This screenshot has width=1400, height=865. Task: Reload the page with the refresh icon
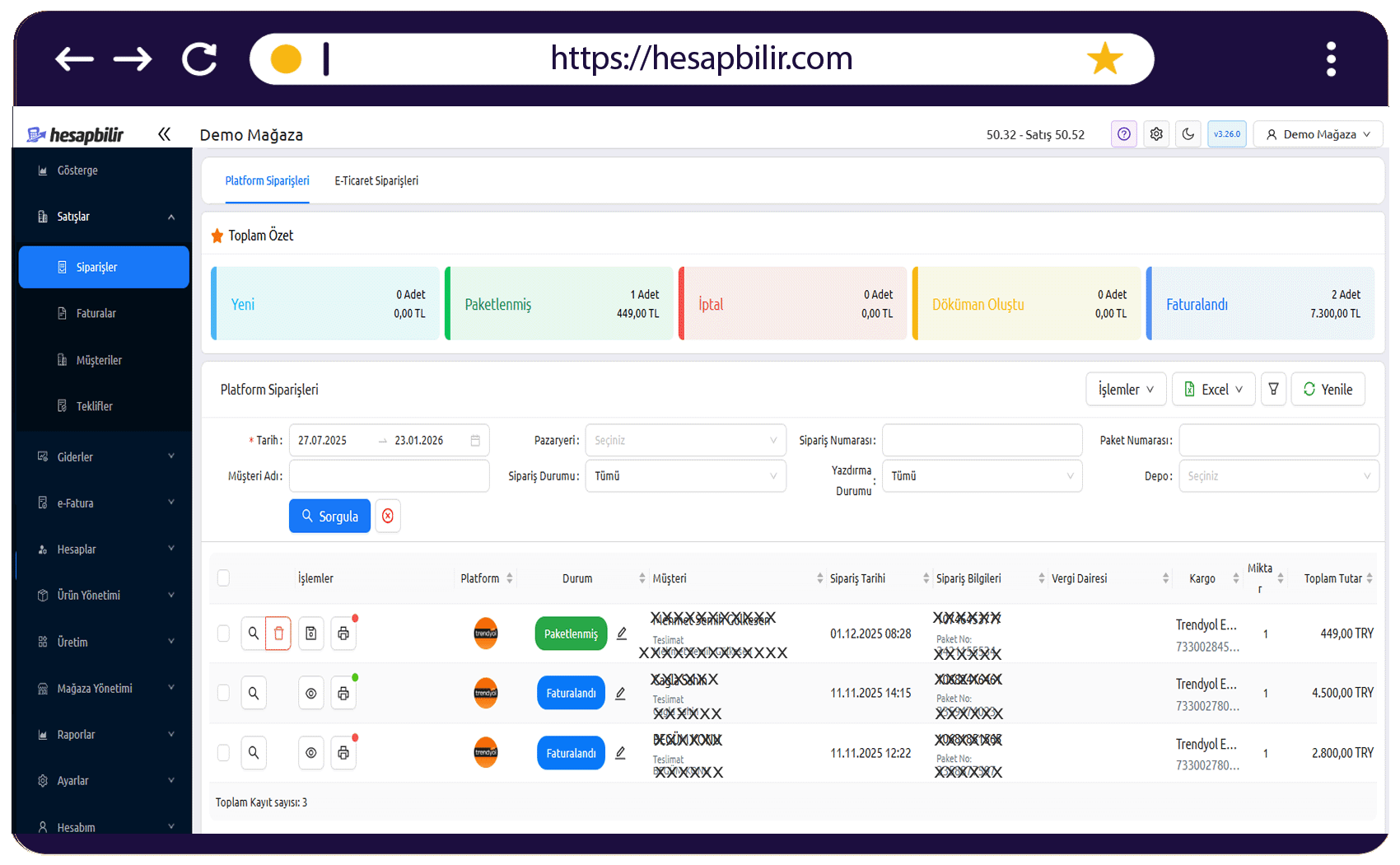click(199, 59)
